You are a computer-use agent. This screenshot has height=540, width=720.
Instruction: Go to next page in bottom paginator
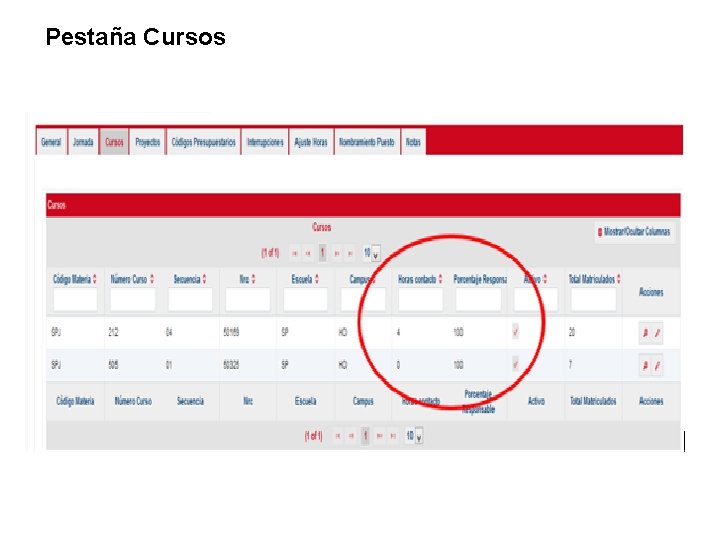coord(379,436)
